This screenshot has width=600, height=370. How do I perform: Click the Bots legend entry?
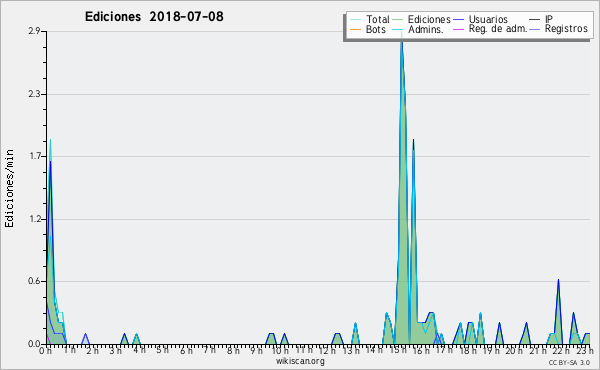(368, 29)
